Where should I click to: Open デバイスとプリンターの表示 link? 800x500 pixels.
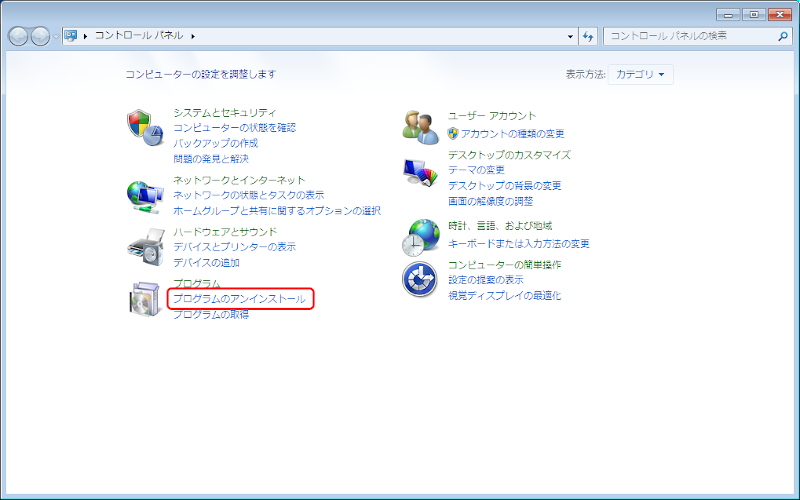(x=234, y=247)
